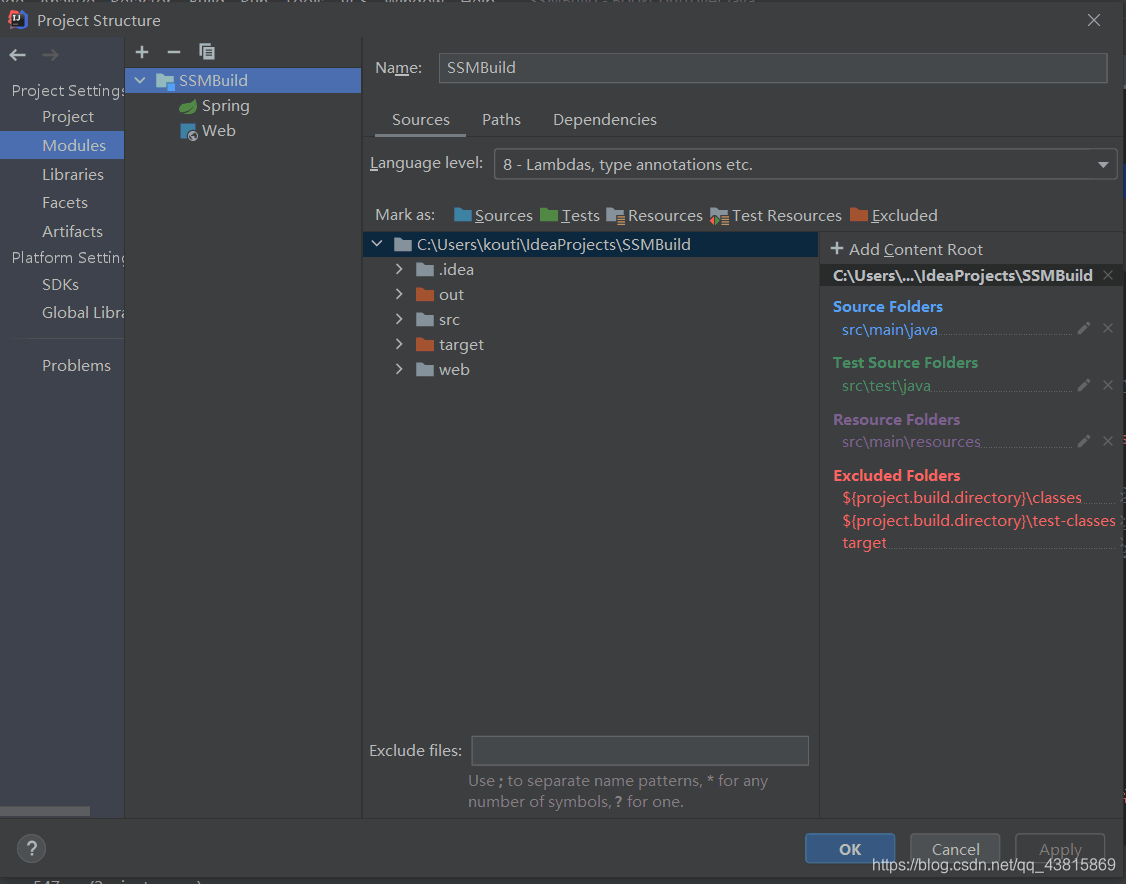This screenshot has height=884, width=1126.
Task: Remove src\test\java test folder
Action: (x=1108, y=385)
